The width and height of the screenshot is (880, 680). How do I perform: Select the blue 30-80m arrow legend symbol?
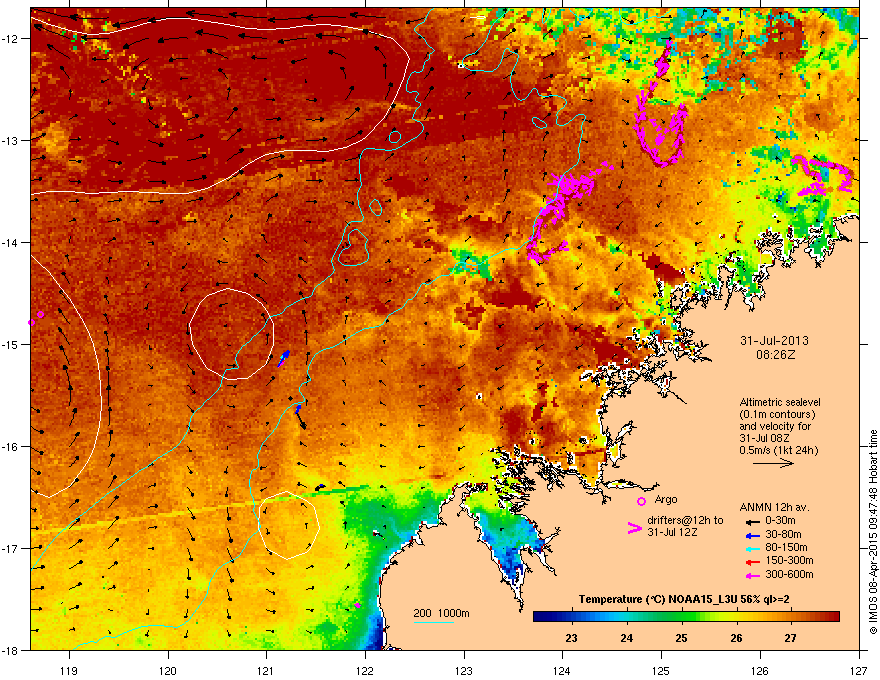tap(752, 535)
